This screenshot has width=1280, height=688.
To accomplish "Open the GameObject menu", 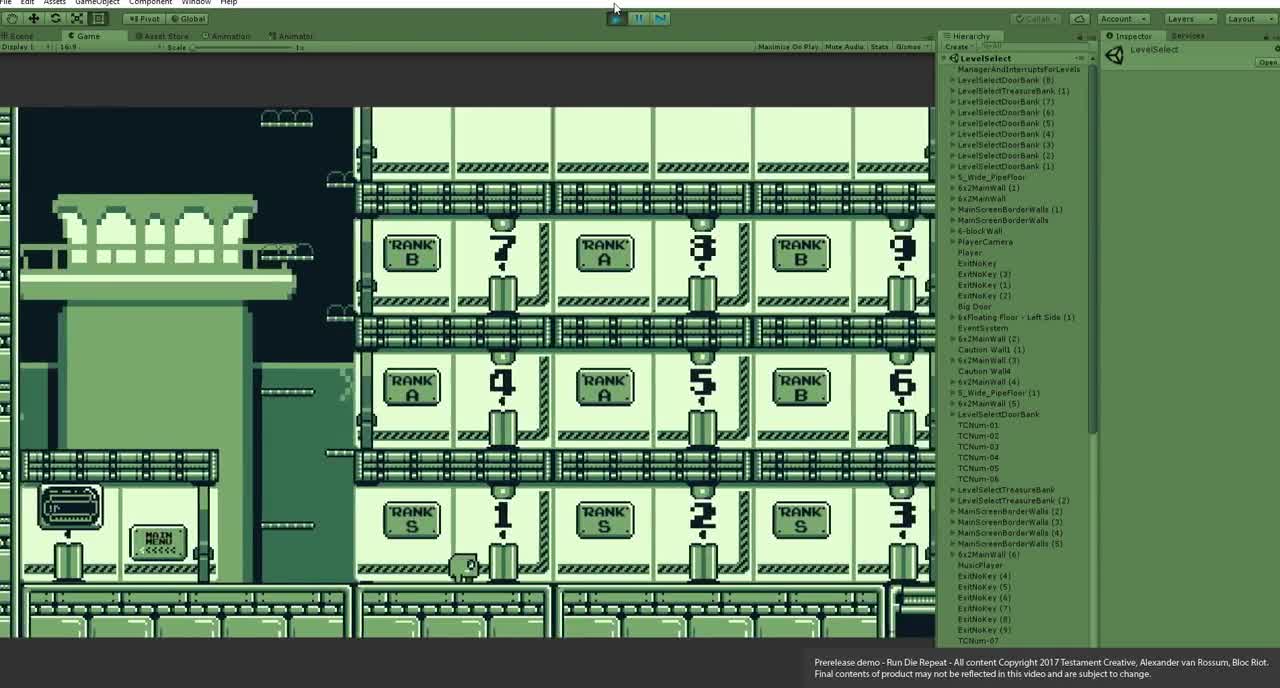I will (x=97, y=3).
